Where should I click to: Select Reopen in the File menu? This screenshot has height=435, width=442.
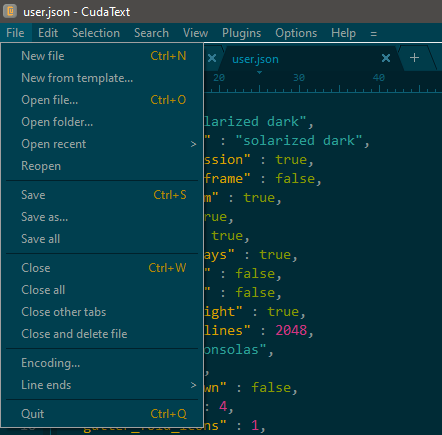tap(102, 166)
